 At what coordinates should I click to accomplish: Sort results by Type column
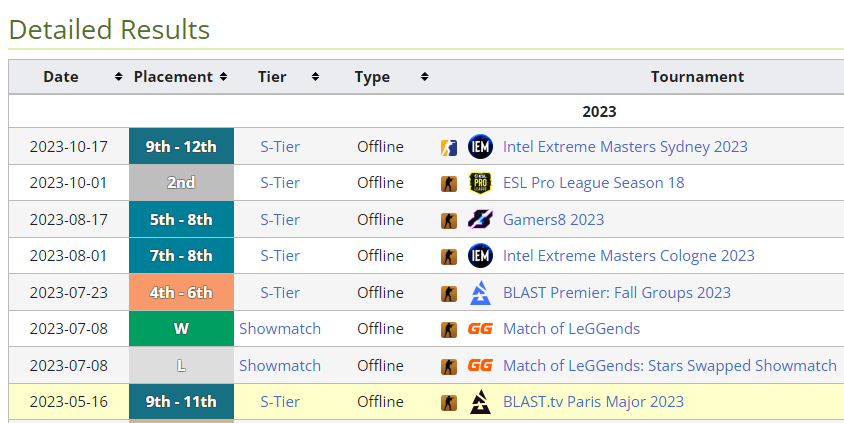[x=424, y=77]
